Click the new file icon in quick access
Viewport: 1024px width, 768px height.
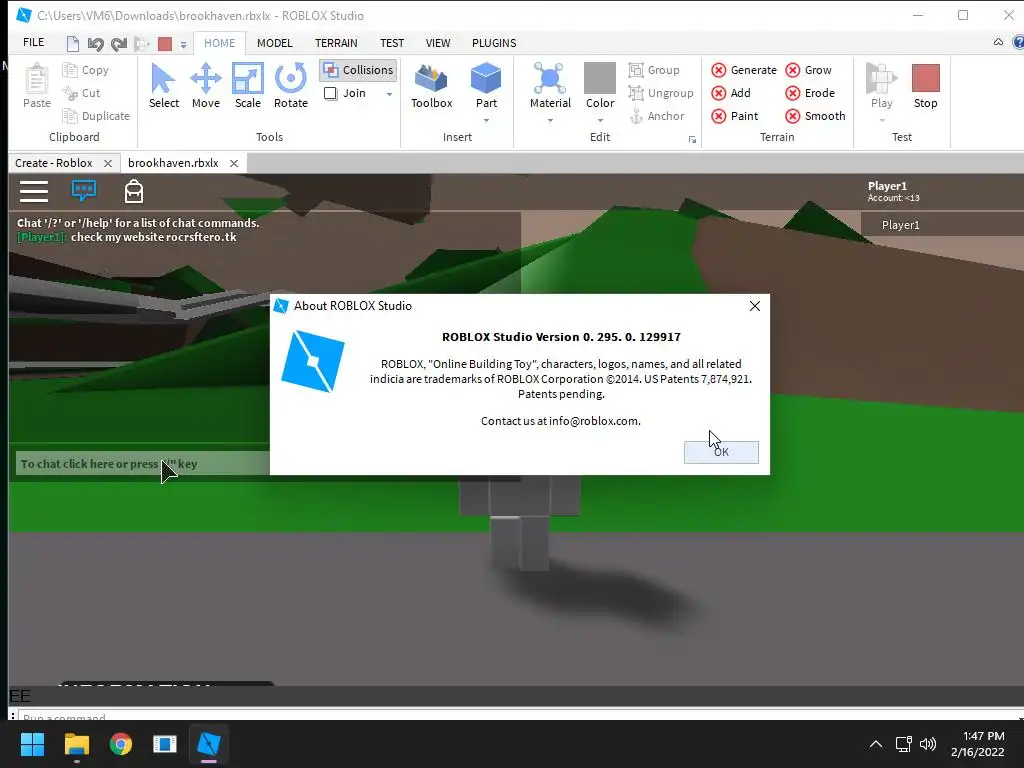click(72, 44)
